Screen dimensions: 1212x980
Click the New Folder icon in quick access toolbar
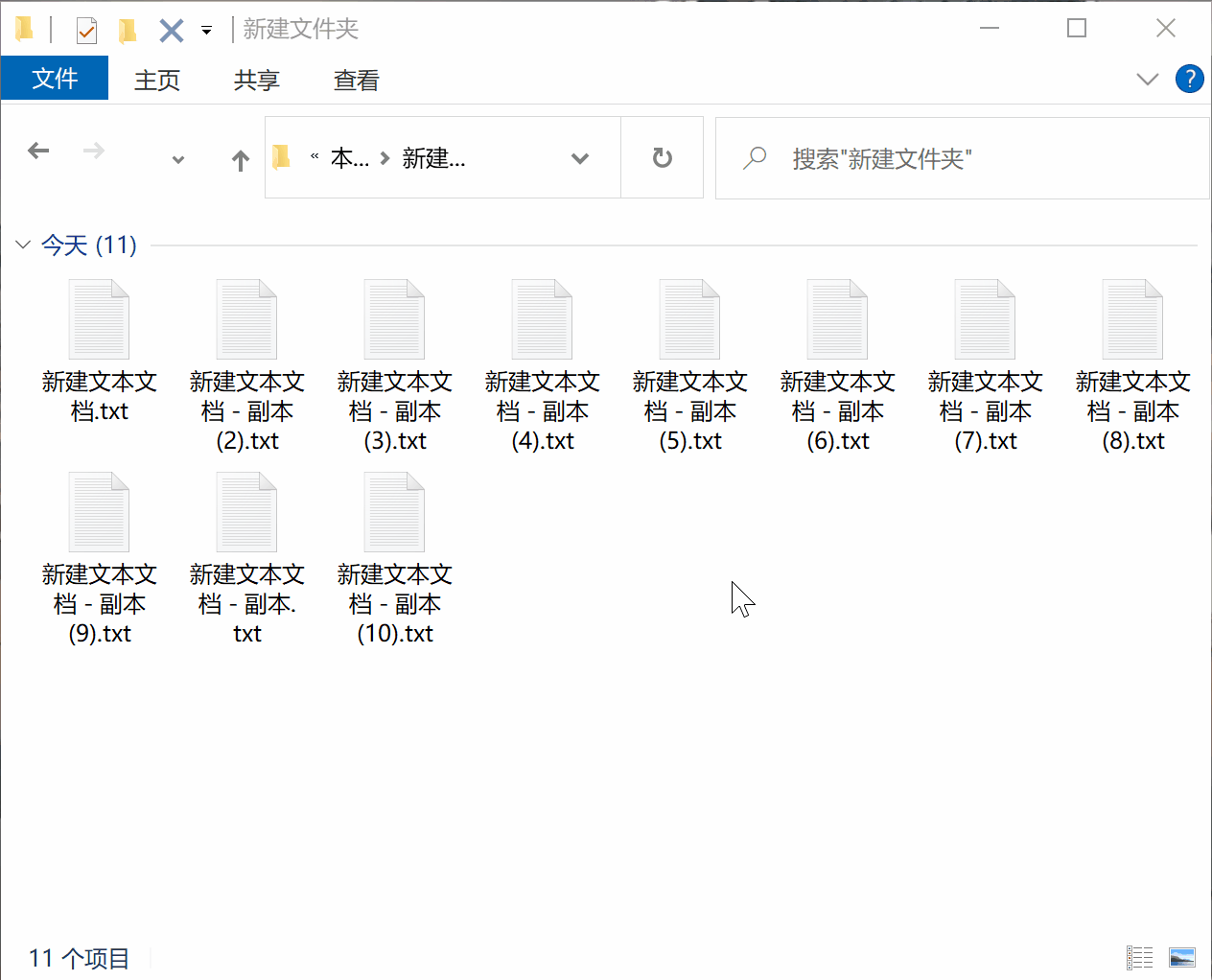coord(128,31)
